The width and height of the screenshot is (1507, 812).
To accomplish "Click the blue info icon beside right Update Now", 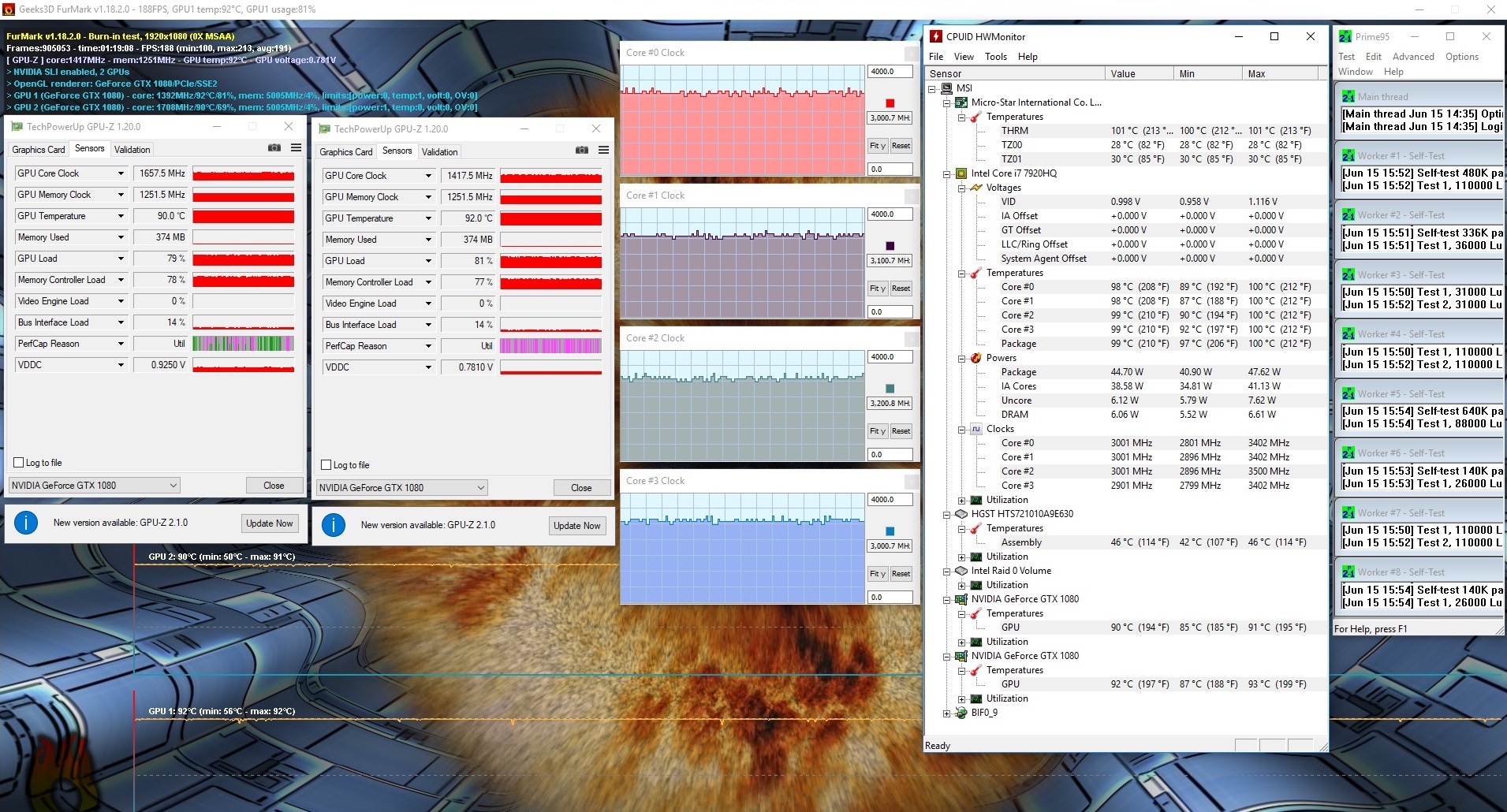I will pyautogui.click(x=334, y=525).
